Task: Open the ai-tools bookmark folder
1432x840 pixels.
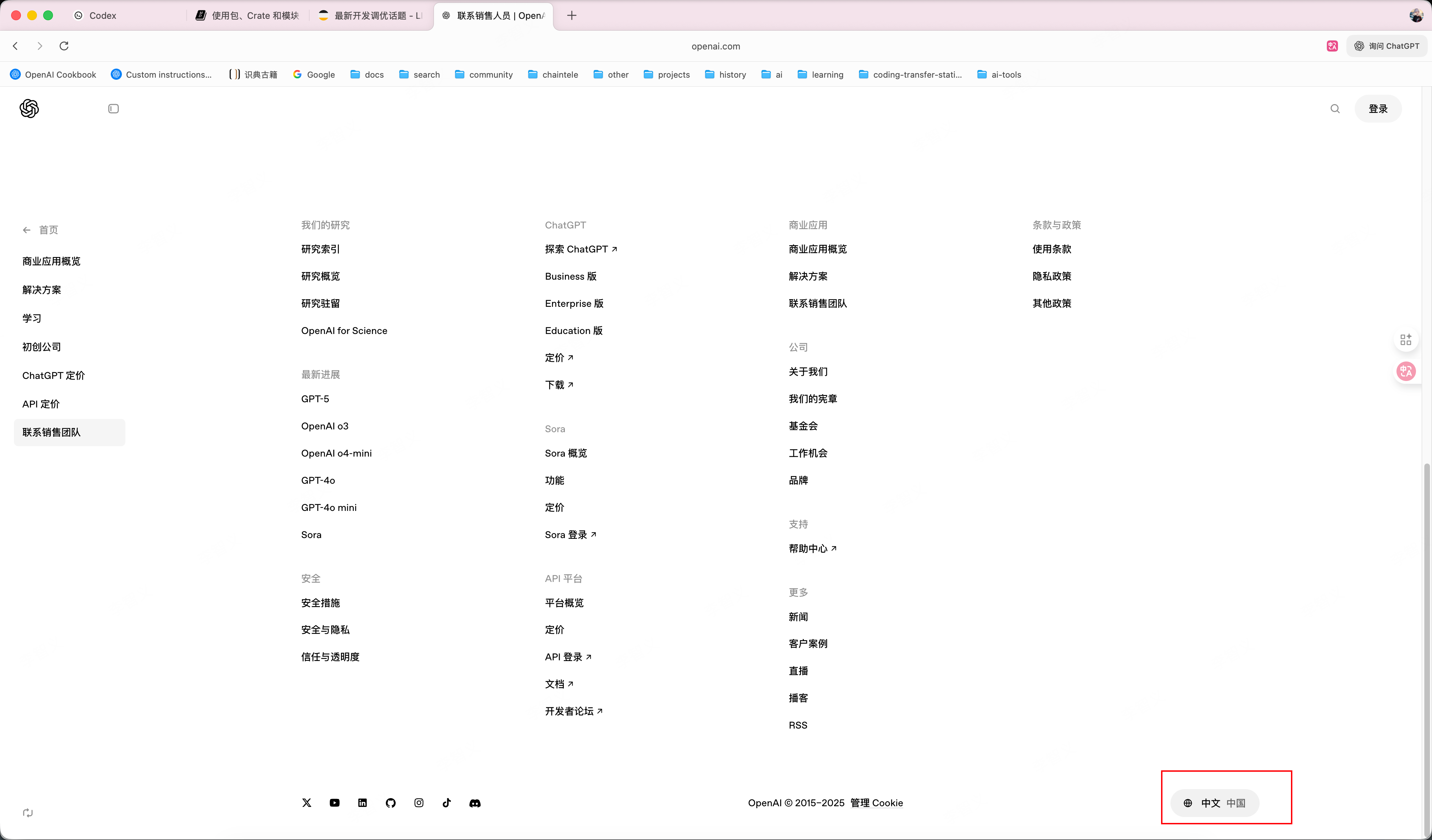Action: [999, 75]
